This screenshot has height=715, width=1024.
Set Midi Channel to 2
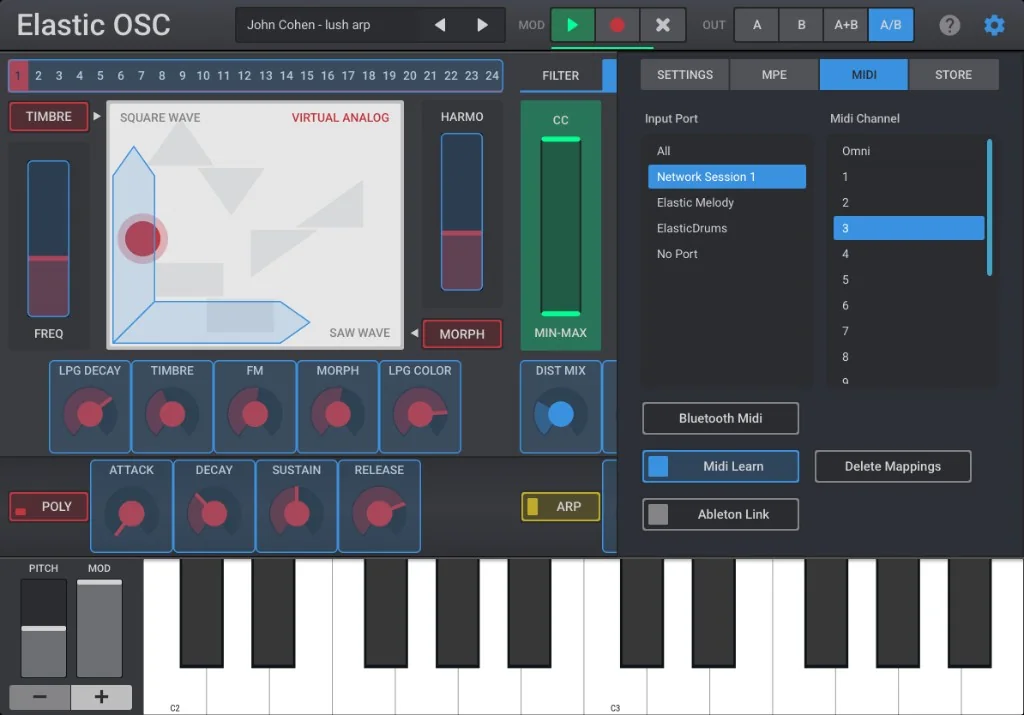[908, 202]
